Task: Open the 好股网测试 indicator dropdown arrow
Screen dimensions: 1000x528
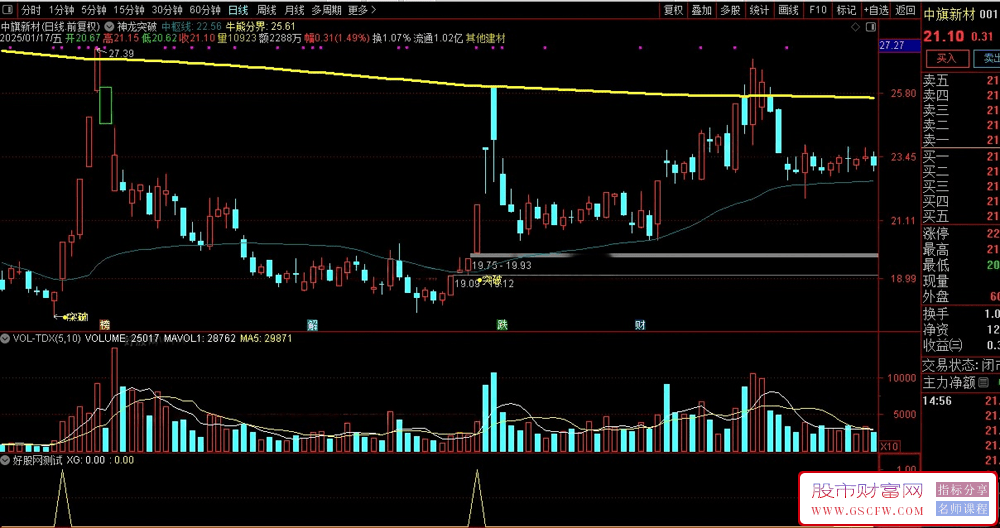Action: click(x=5, y=460)
